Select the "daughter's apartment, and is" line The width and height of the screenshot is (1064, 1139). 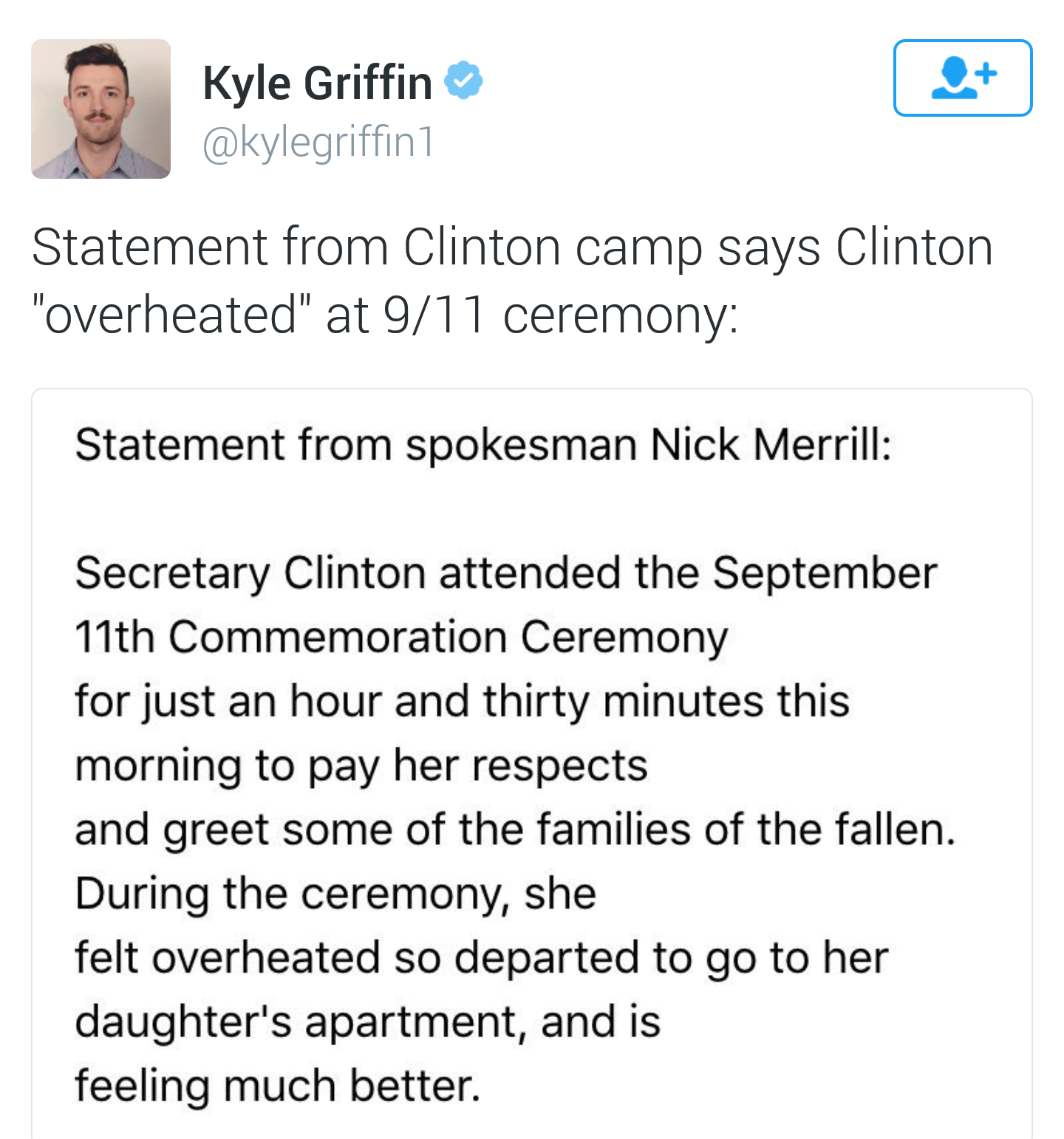[x=367, y=1022]
